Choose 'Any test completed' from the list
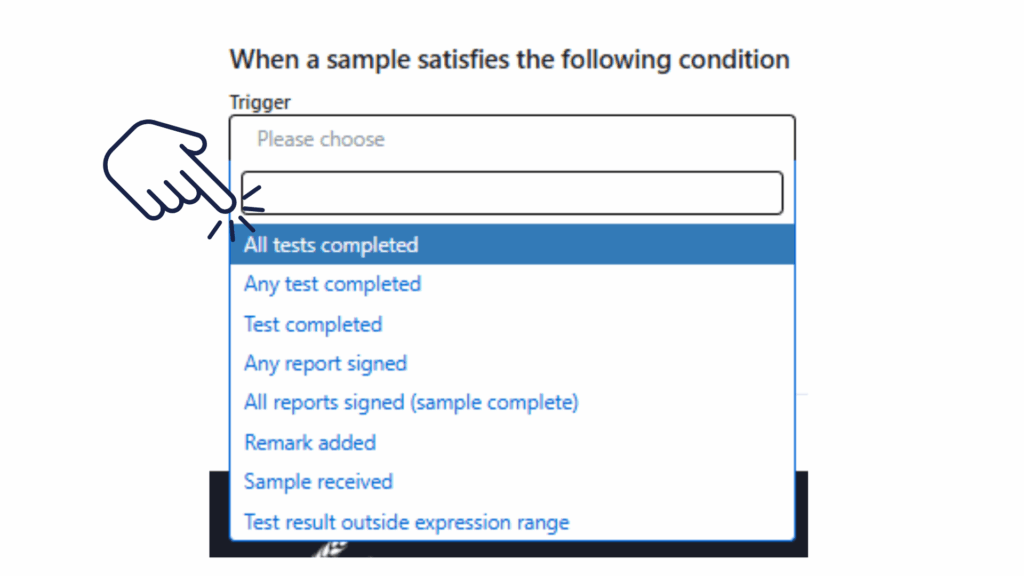1024x576 pixels. click(x=332, y=284)
